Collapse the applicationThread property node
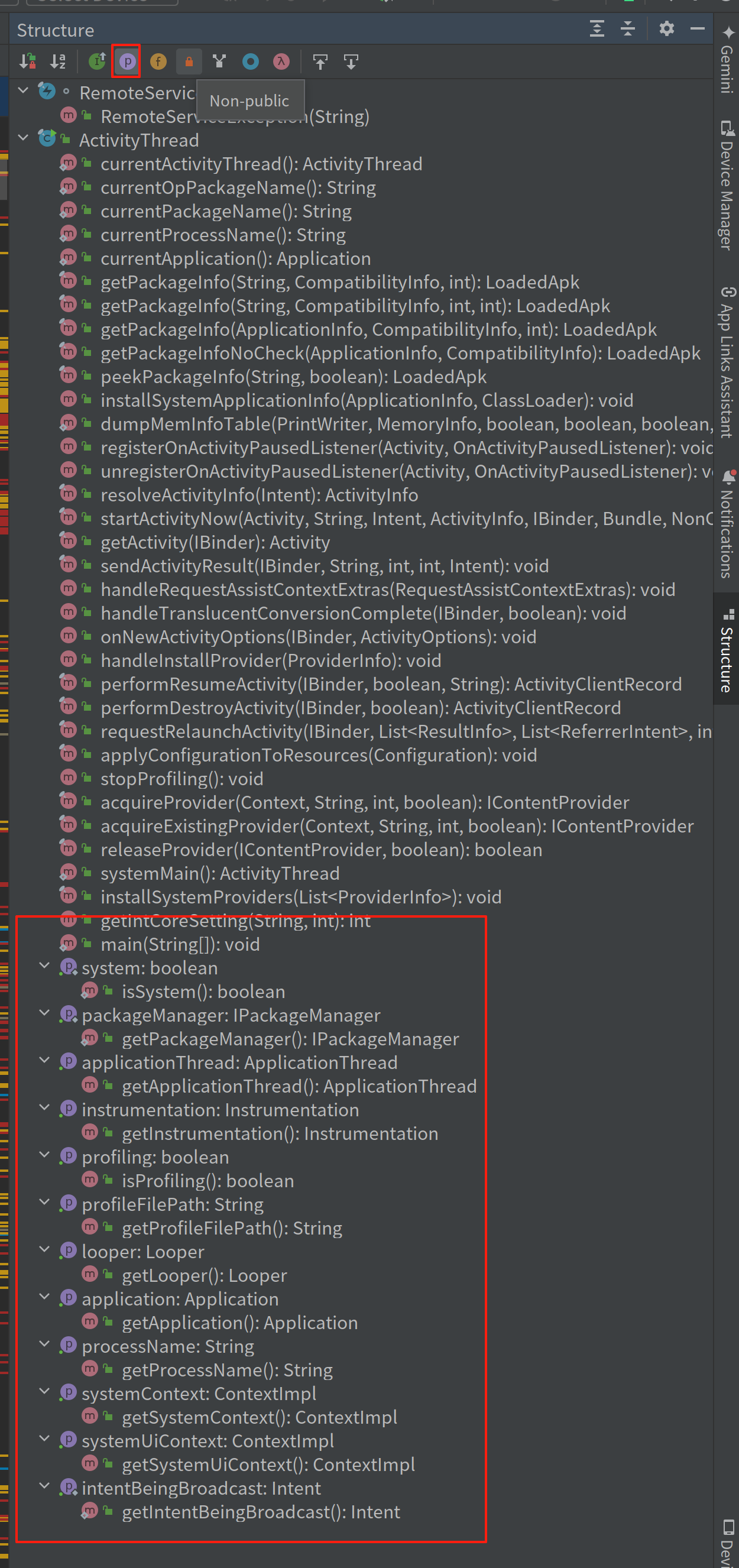The width and height of the screenshot is (739, 1568). (x=44, y=1060)
